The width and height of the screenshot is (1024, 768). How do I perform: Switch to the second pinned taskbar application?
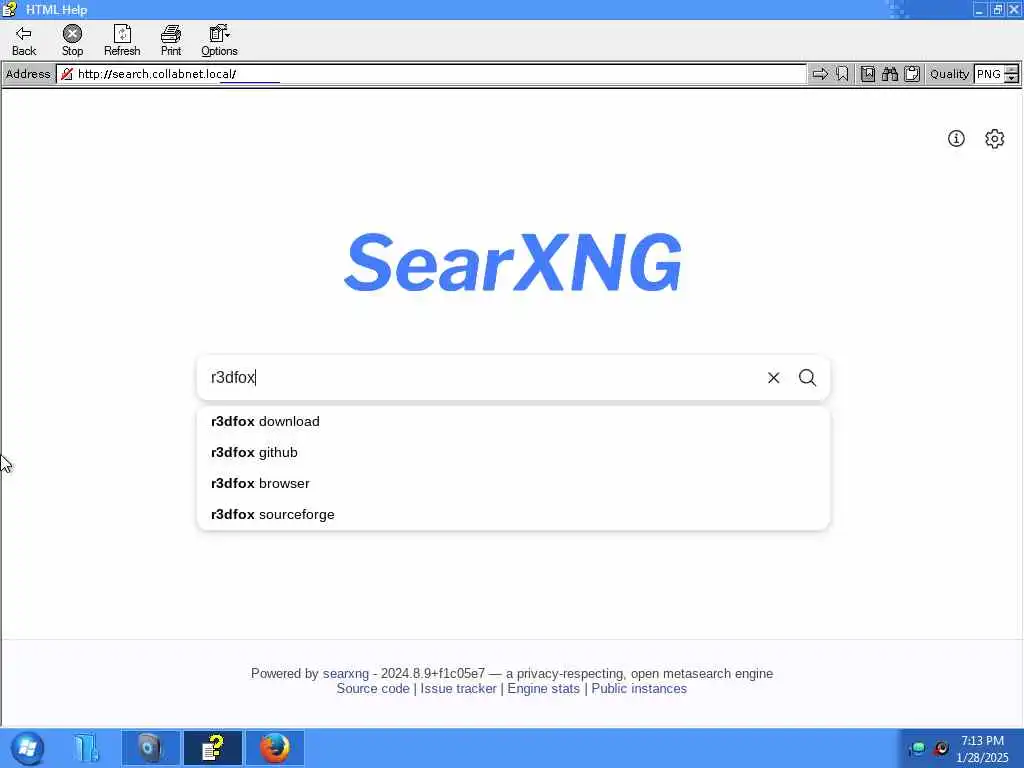point(150,748)
